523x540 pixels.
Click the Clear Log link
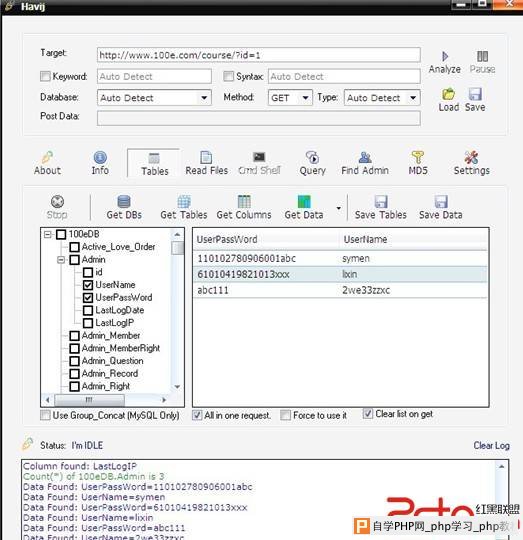click(491, 445)
